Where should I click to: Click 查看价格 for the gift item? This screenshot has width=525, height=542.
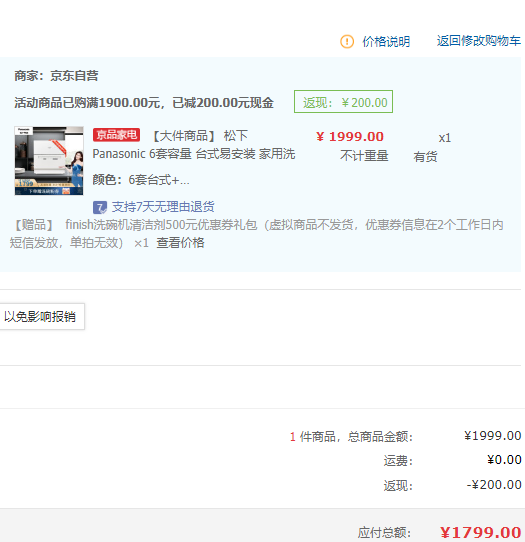(180, 243)
